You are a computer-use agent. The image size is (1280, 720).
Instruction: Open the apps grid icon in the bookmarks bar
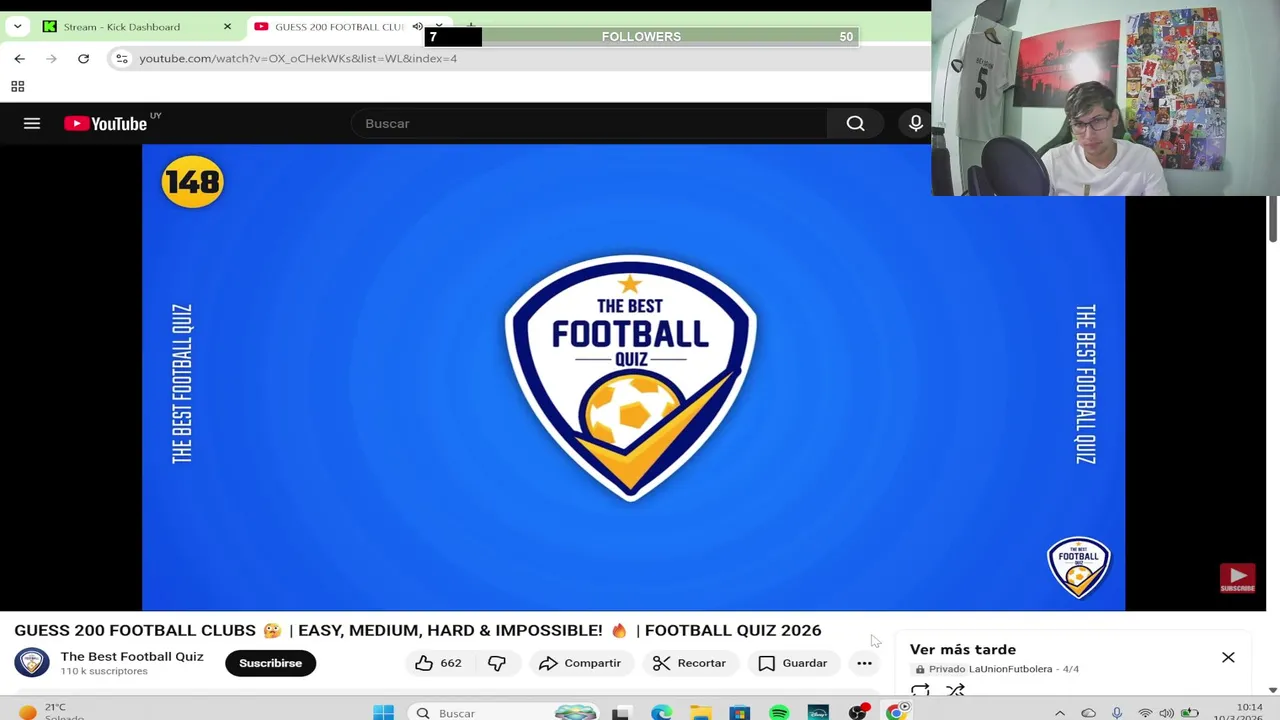coord(17,87)
